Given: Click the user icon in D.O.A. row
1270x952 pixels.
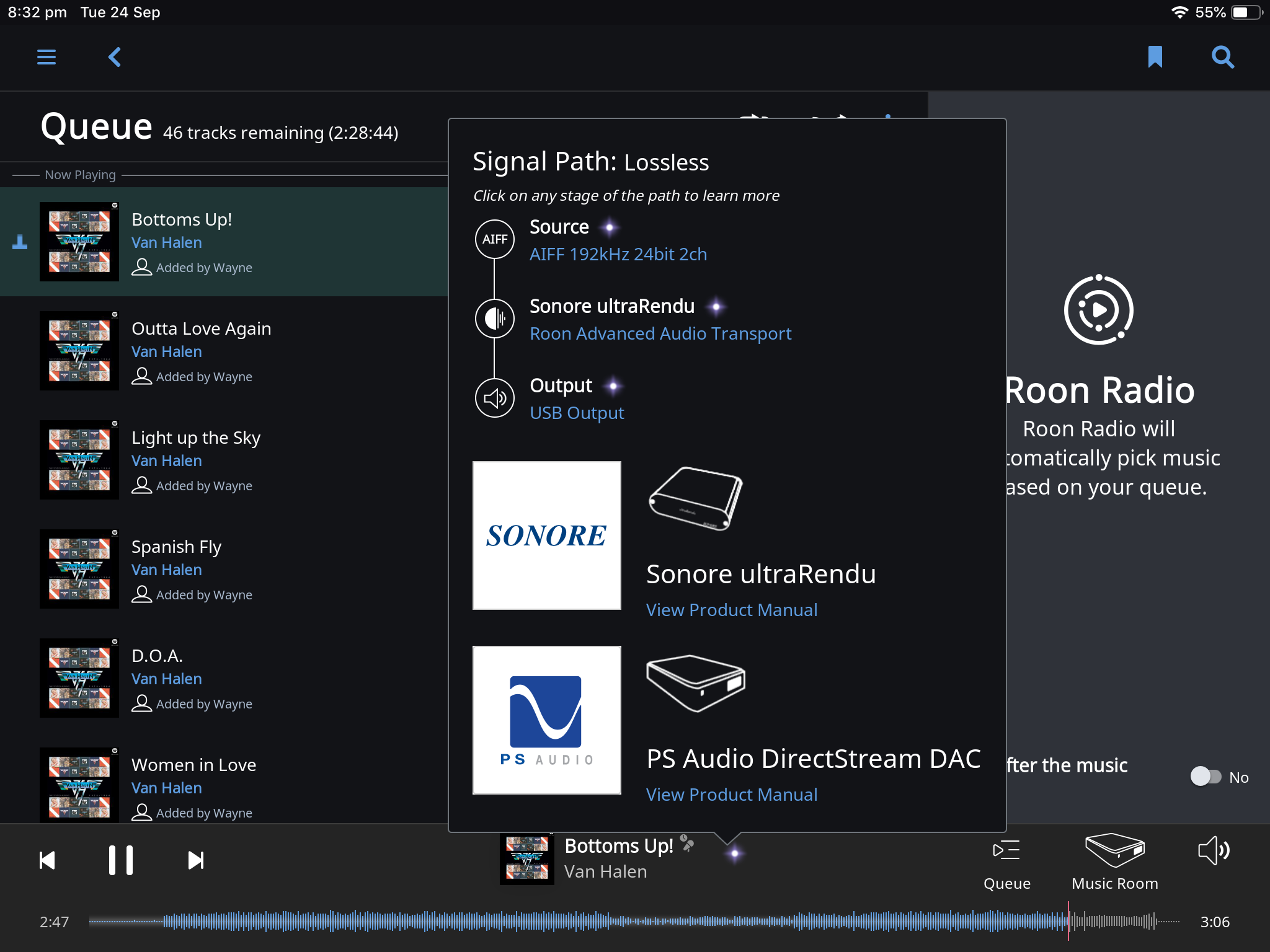Looking at the screenshot, I should coord(141,703).
